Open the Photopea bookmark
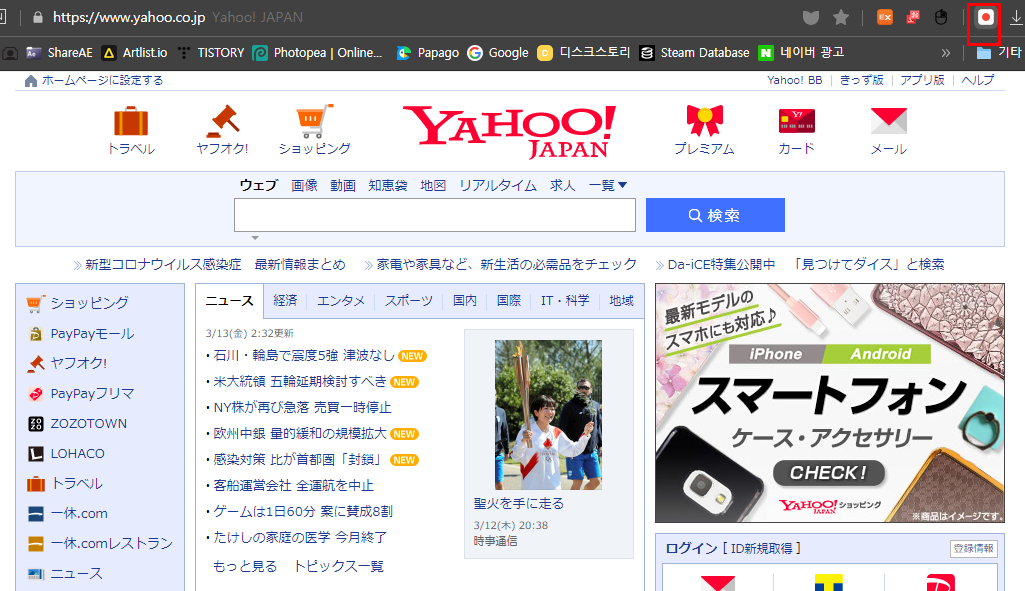Image resolution: width=1025 pixels, height=591 pixels. [x=318, y=53]
